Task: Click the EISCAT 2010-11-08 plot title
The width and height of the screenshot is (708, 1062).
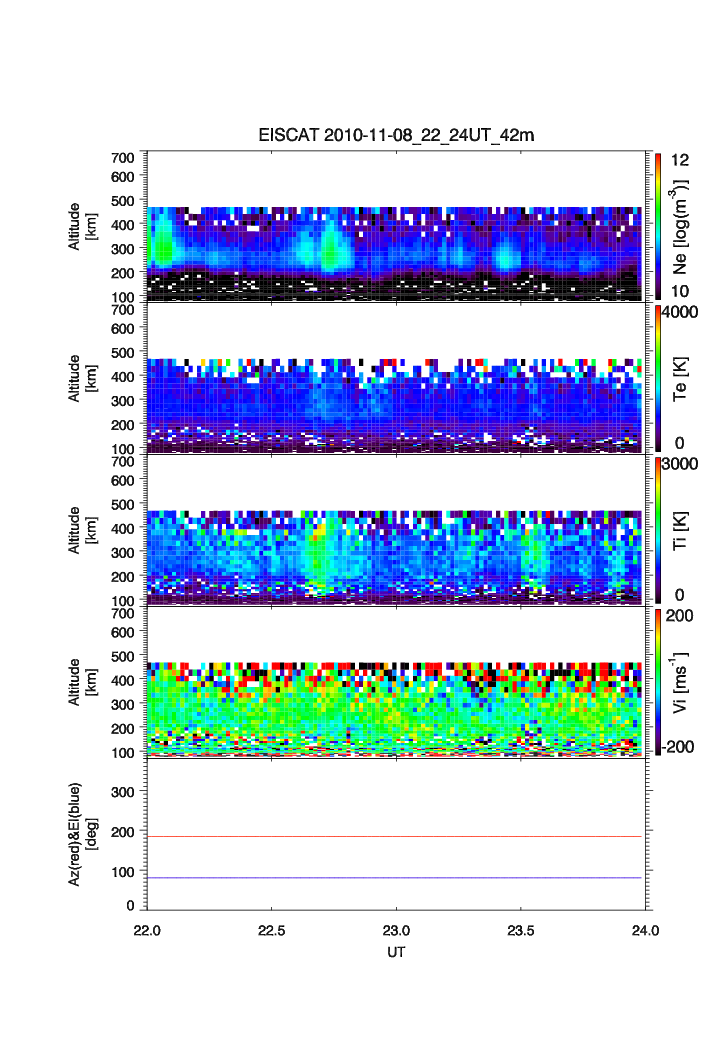Action: (397, 135)
